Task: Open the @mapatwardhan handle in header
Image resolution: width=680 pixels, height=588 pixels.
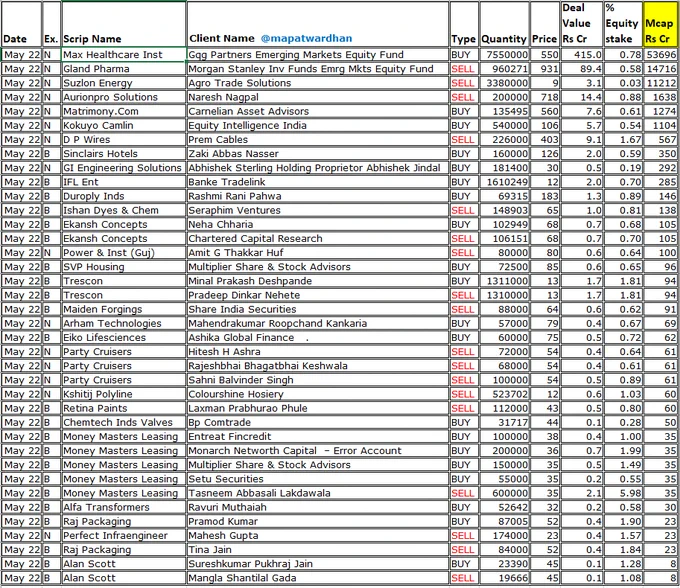Action: (x=307, y=39)
